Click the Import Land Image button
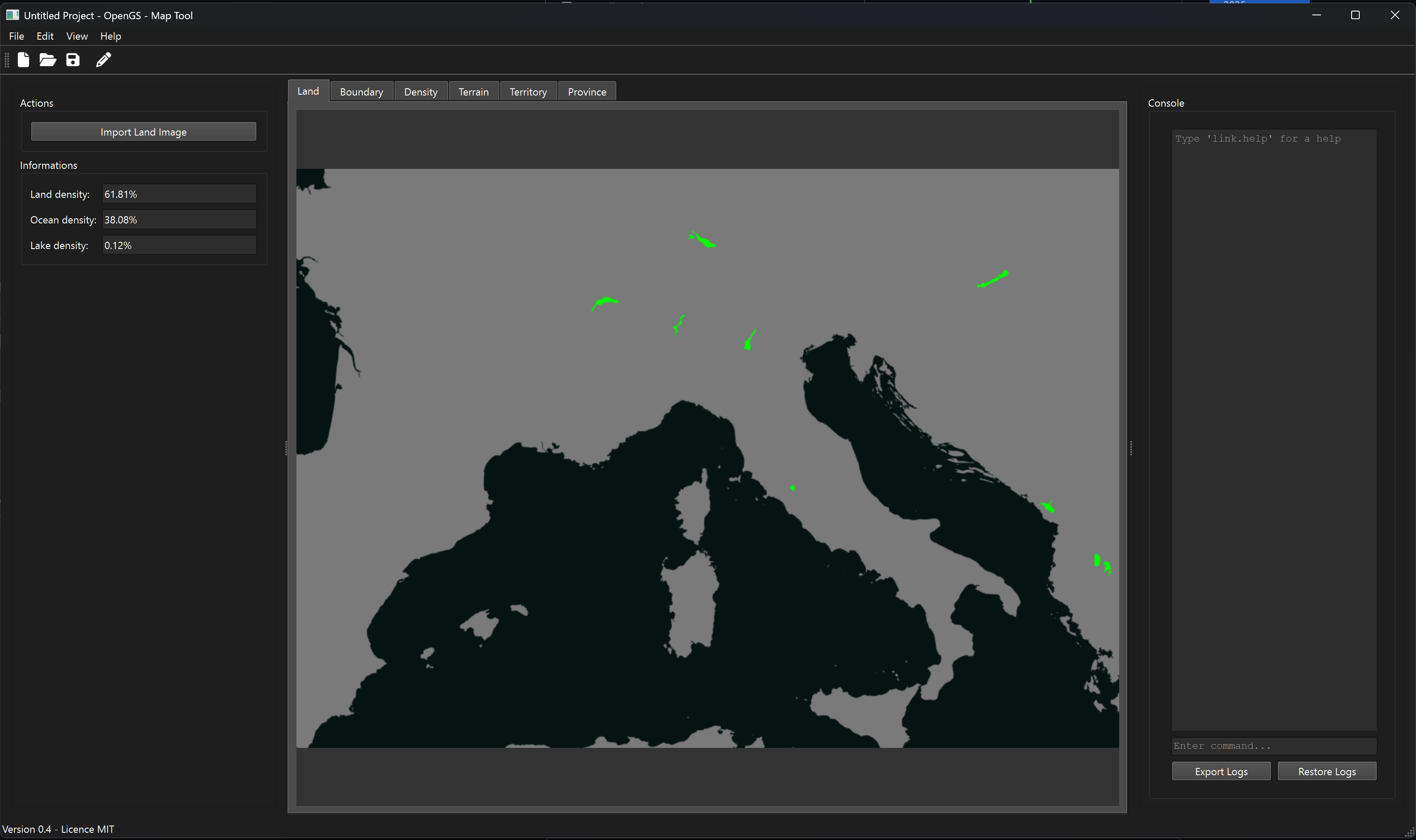Image resolution: width=1416 pixels, height=840 pixels. pyautogui.click(x=143, y=132)
